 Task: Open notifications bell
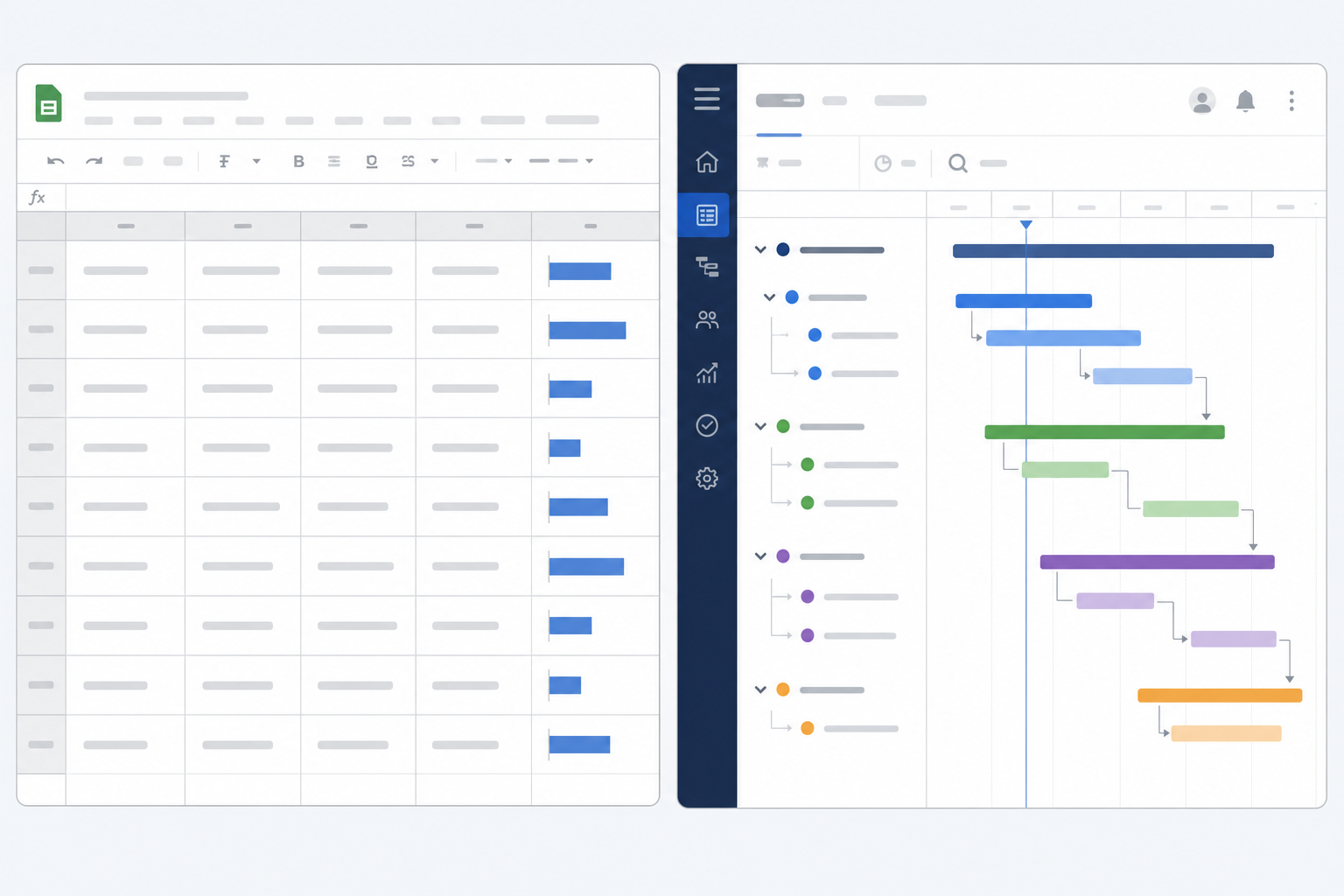point(1245,101)
